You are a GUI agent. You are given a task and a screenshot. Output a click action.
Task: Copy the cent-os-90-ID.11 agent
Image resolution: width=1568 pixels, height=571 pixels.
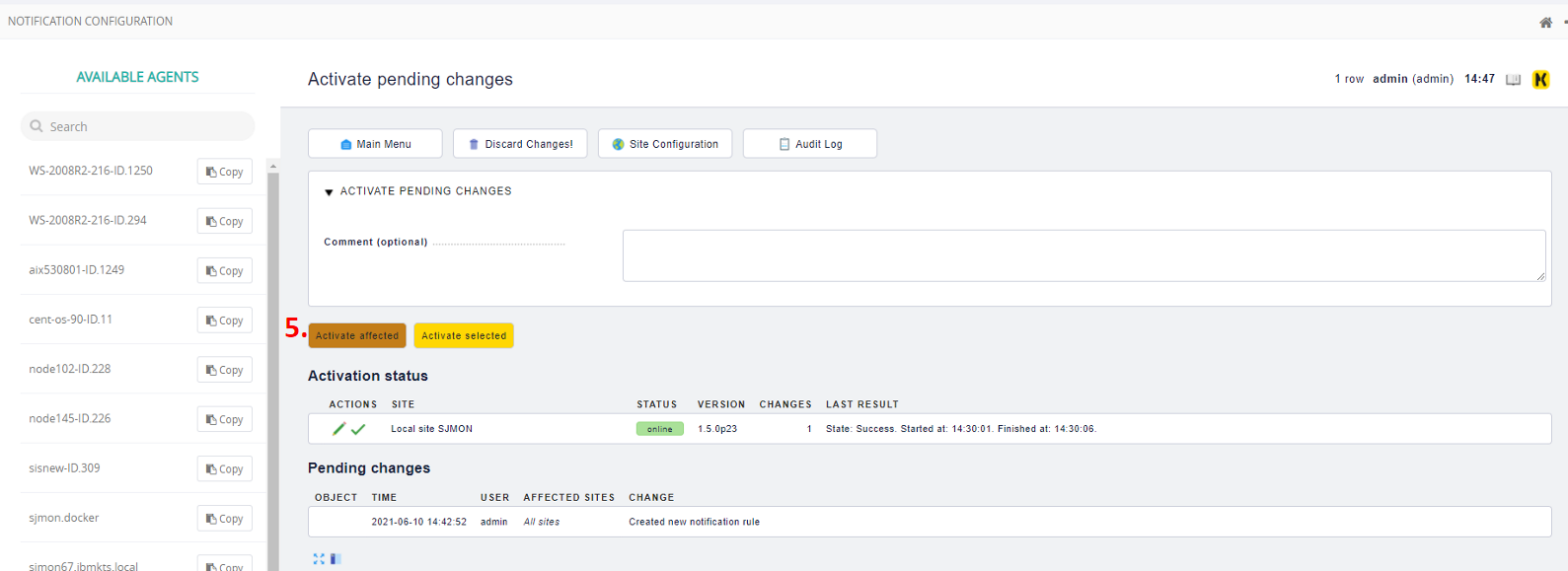(x=225, y=321)
